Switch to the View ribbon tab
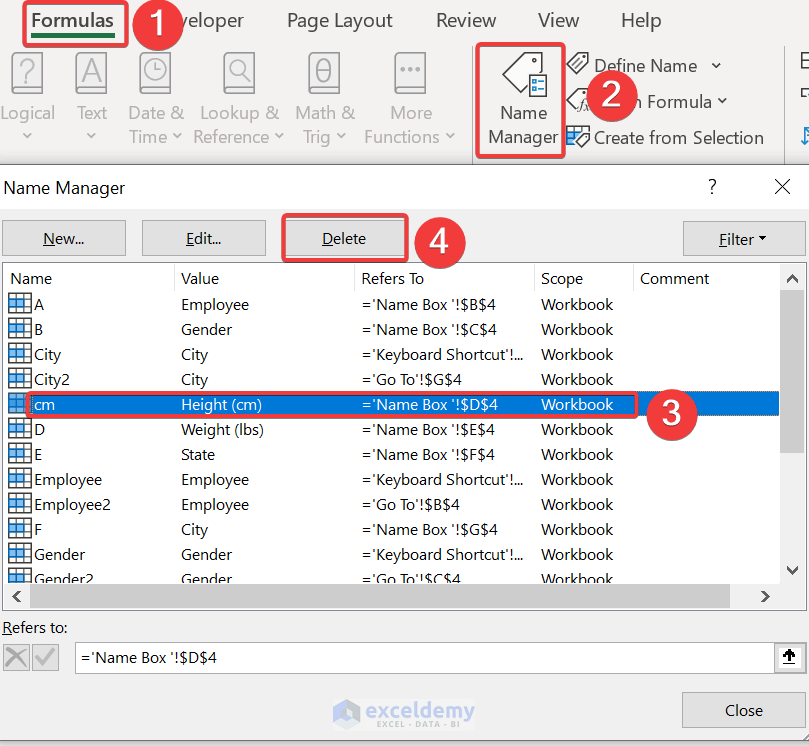Screen dimensions: 809x746 tap(558, 21)
